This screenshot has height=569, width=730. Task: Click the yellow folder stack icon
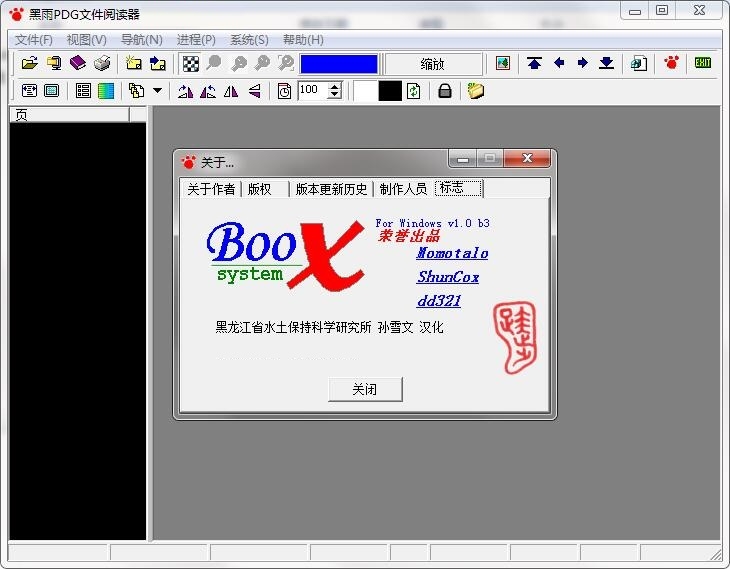pos(476,91)
